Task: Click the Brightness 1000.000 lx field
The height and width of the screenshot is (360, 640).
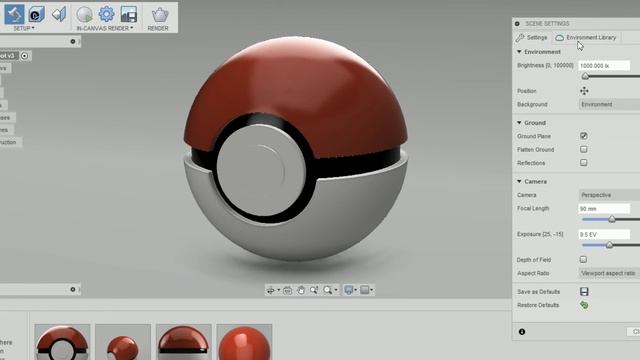Action: click(604, 66)
